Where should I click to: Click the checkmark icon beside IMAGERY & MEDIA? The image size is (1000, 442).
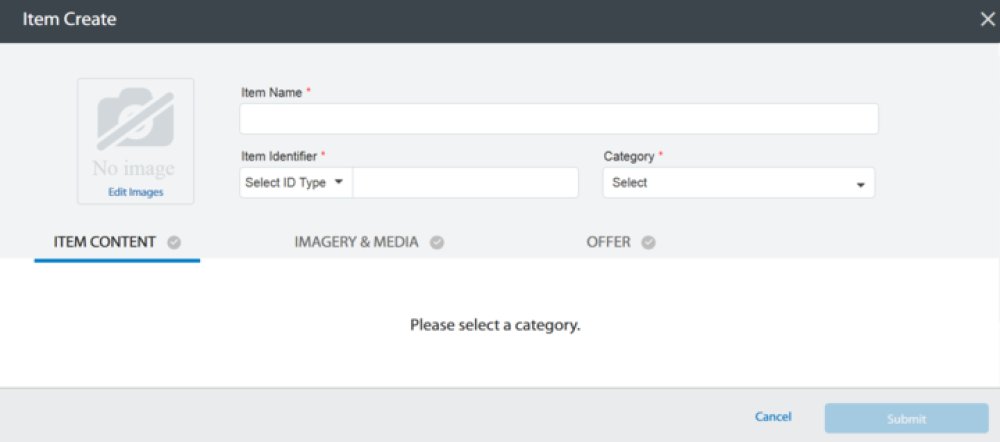tap(437, 242)
